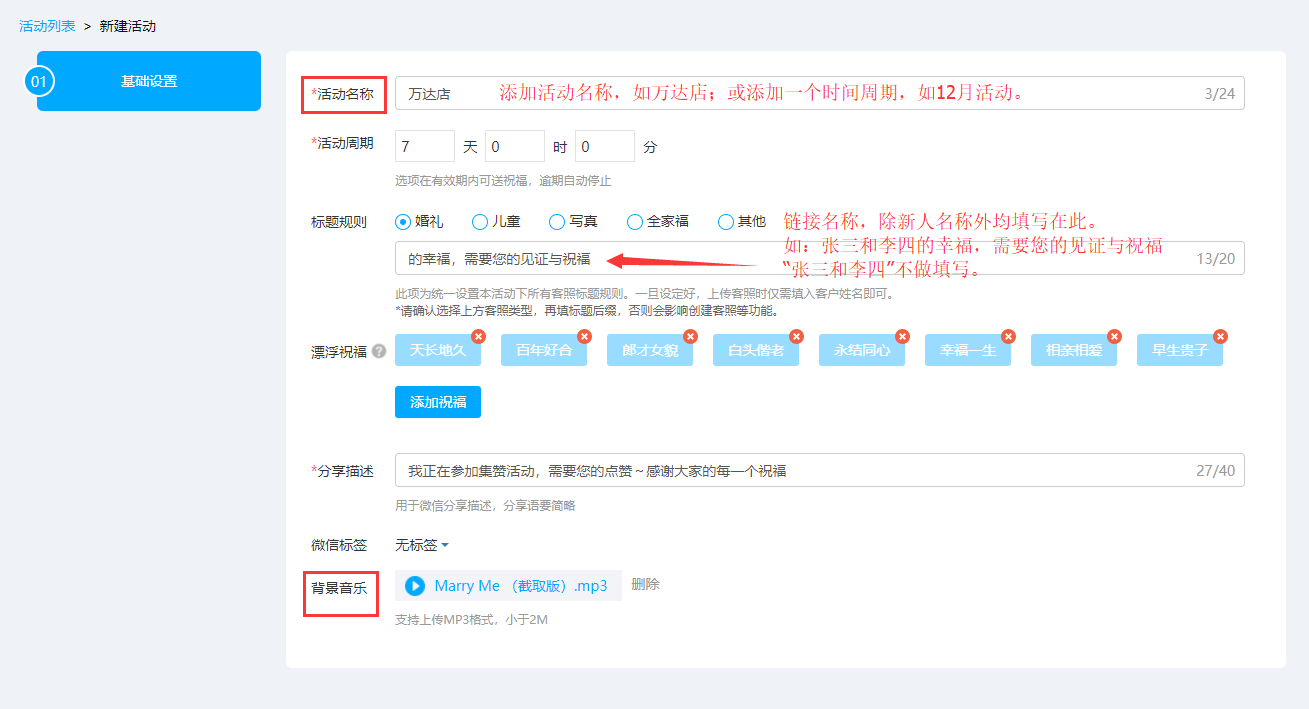Select the 婚礼 title rule radio button
The height and width of the screenshot is (709, 1309).
click(403, 222)
